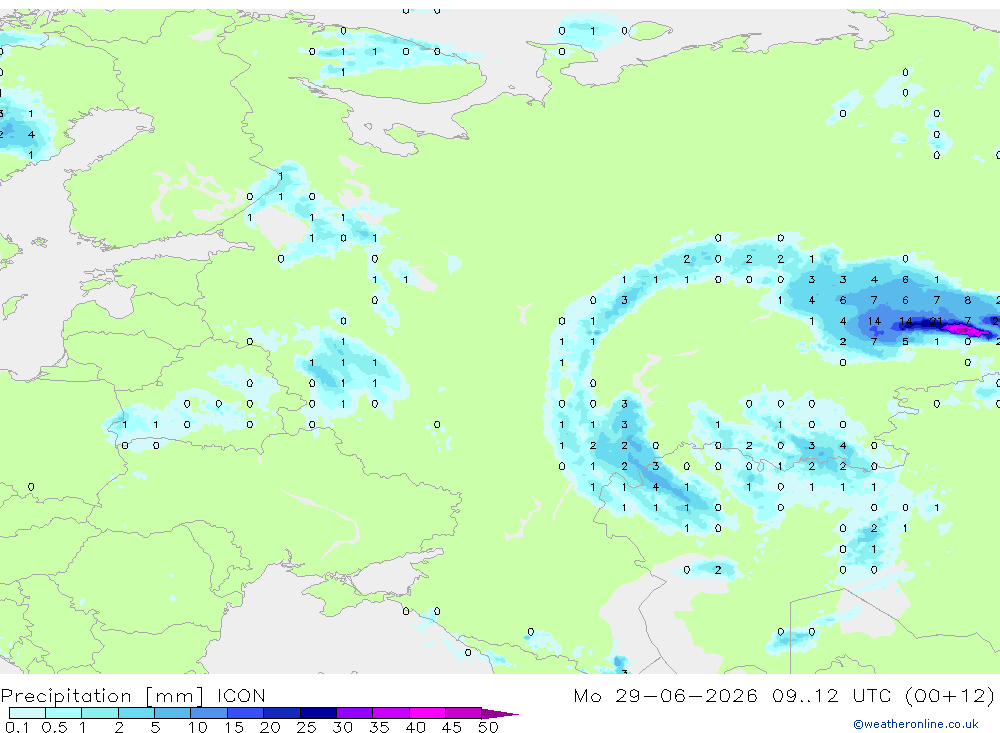The width and height of the screenshot is (1000, 733).
Task: Click the "Mo 29-06-2026" date text
Action: click(x=665, y=696)
